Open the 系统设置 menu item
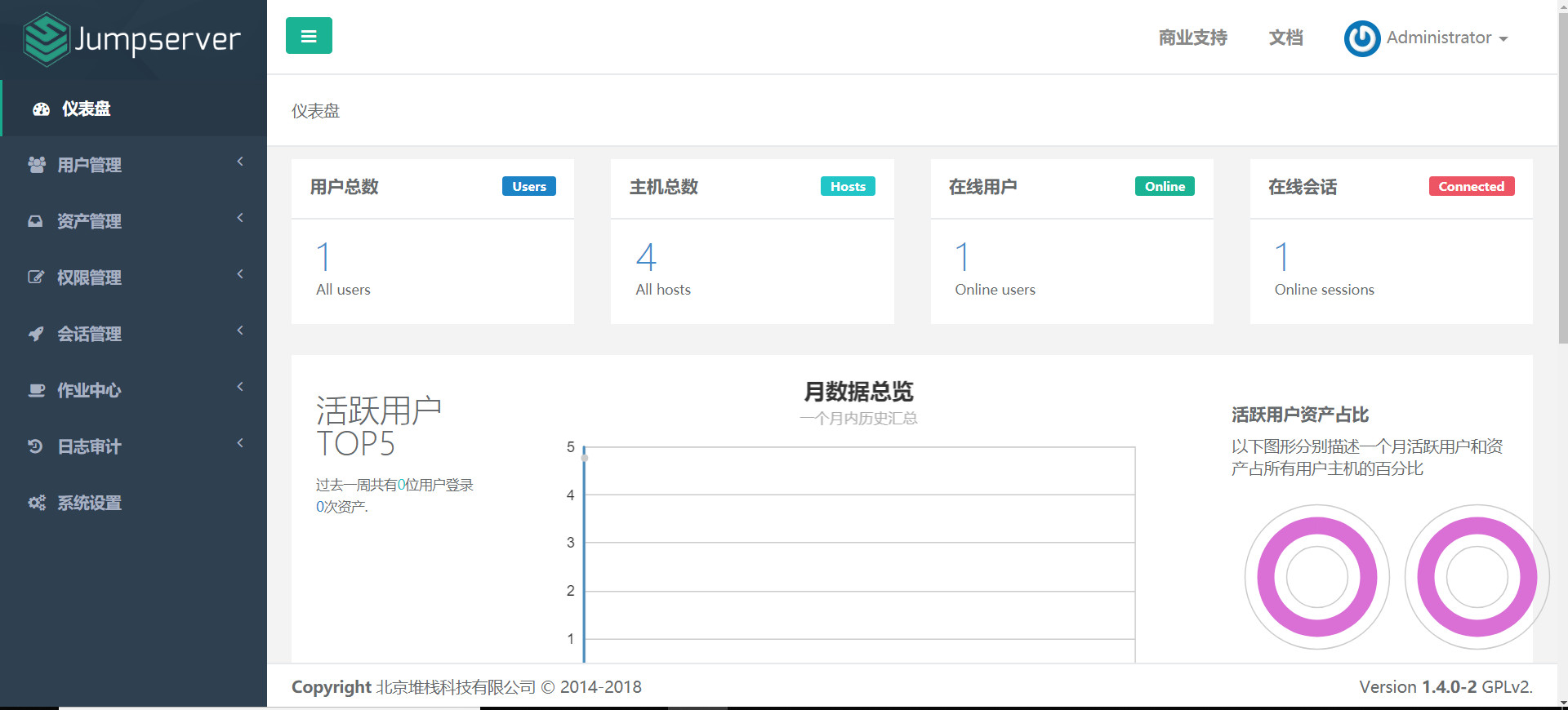 coord(134,503)
